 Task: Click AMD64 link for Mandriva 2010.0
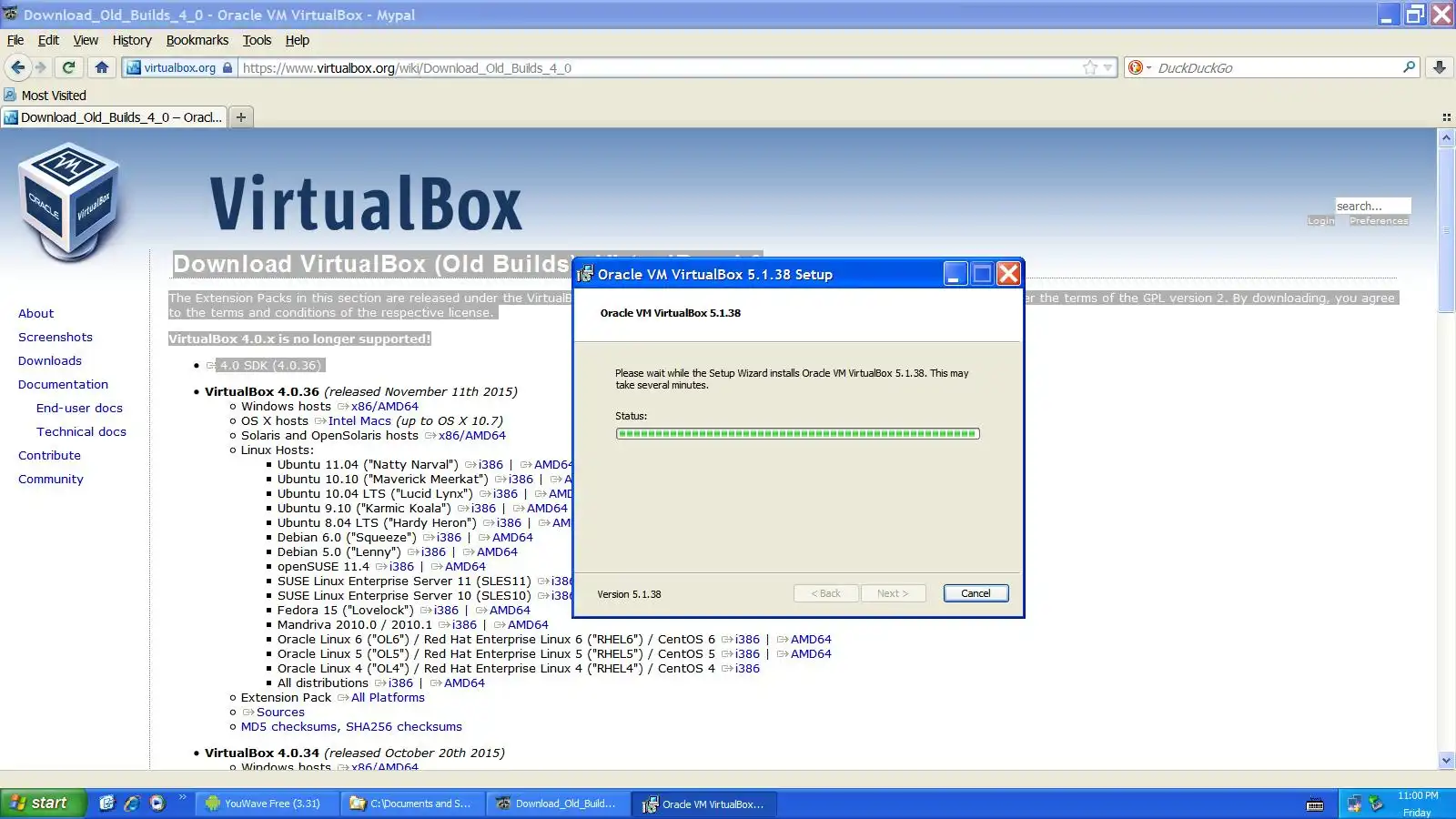[528, 625]
